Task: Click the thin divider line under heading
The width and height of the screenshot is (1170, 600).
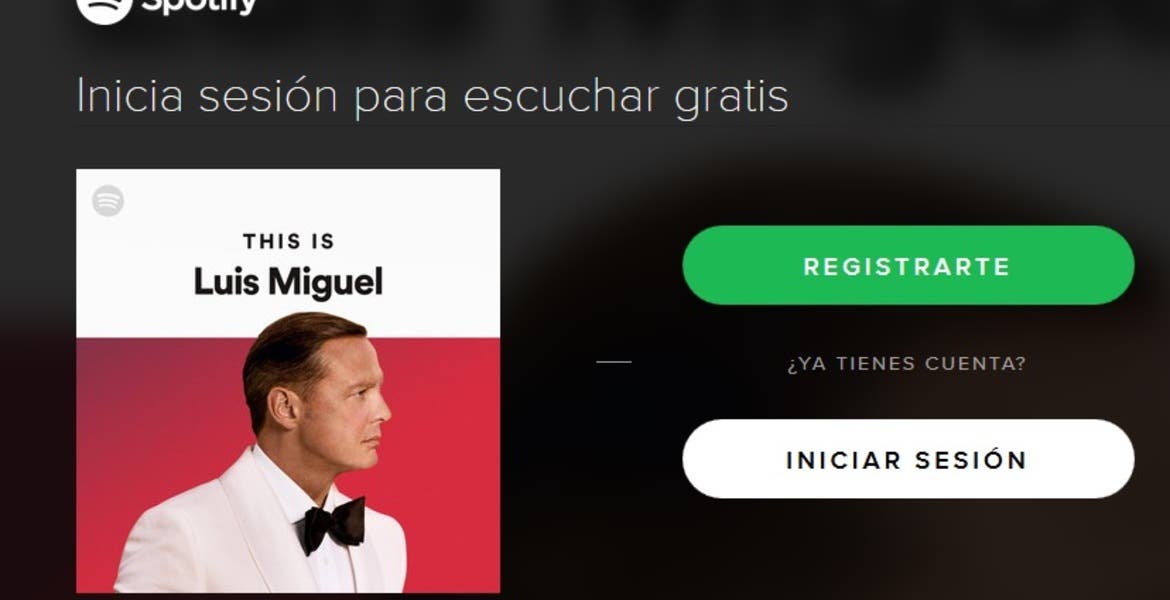Action: 623,126
